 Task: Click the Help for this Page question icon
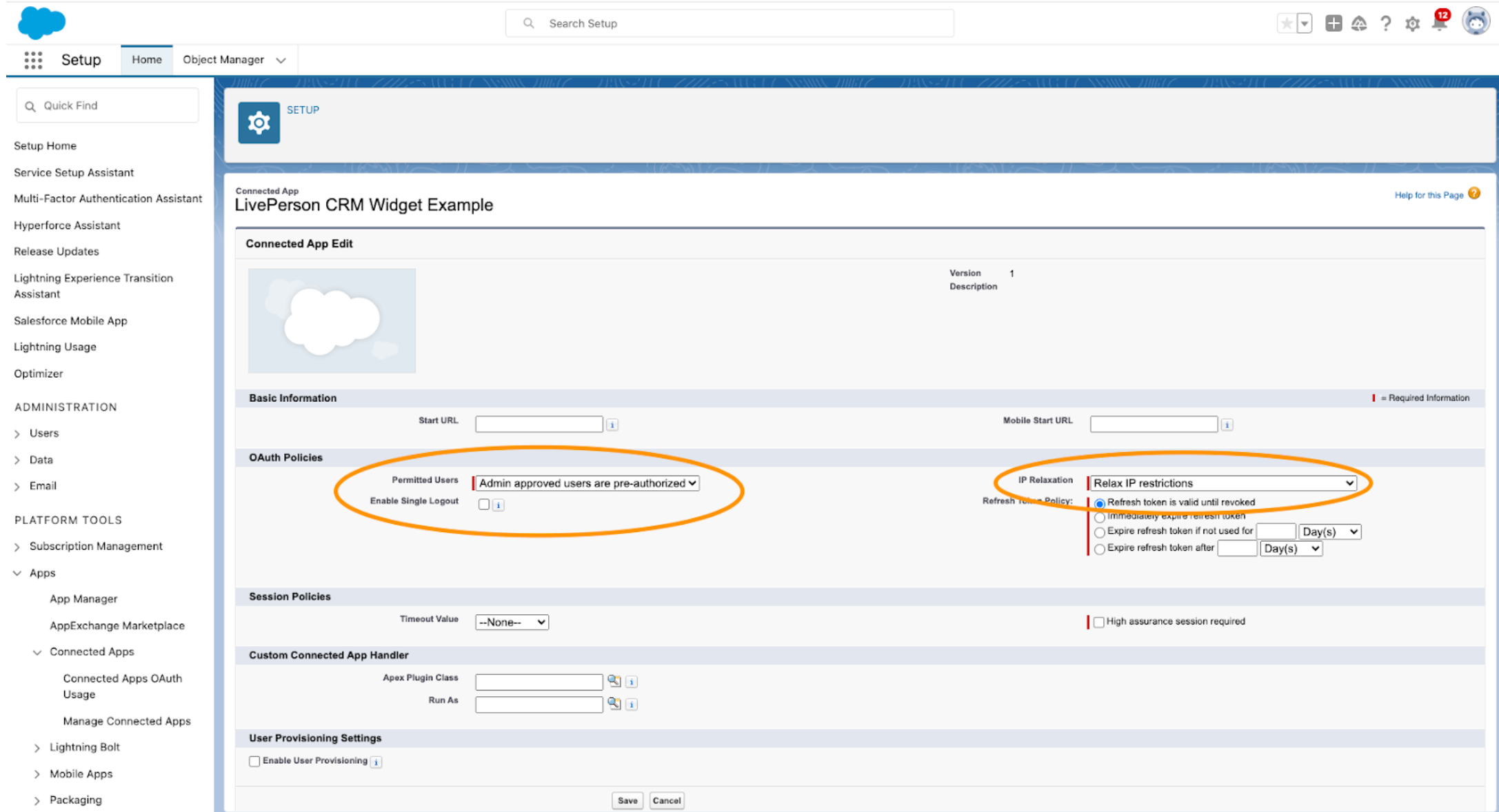(x=1474, y=194)
